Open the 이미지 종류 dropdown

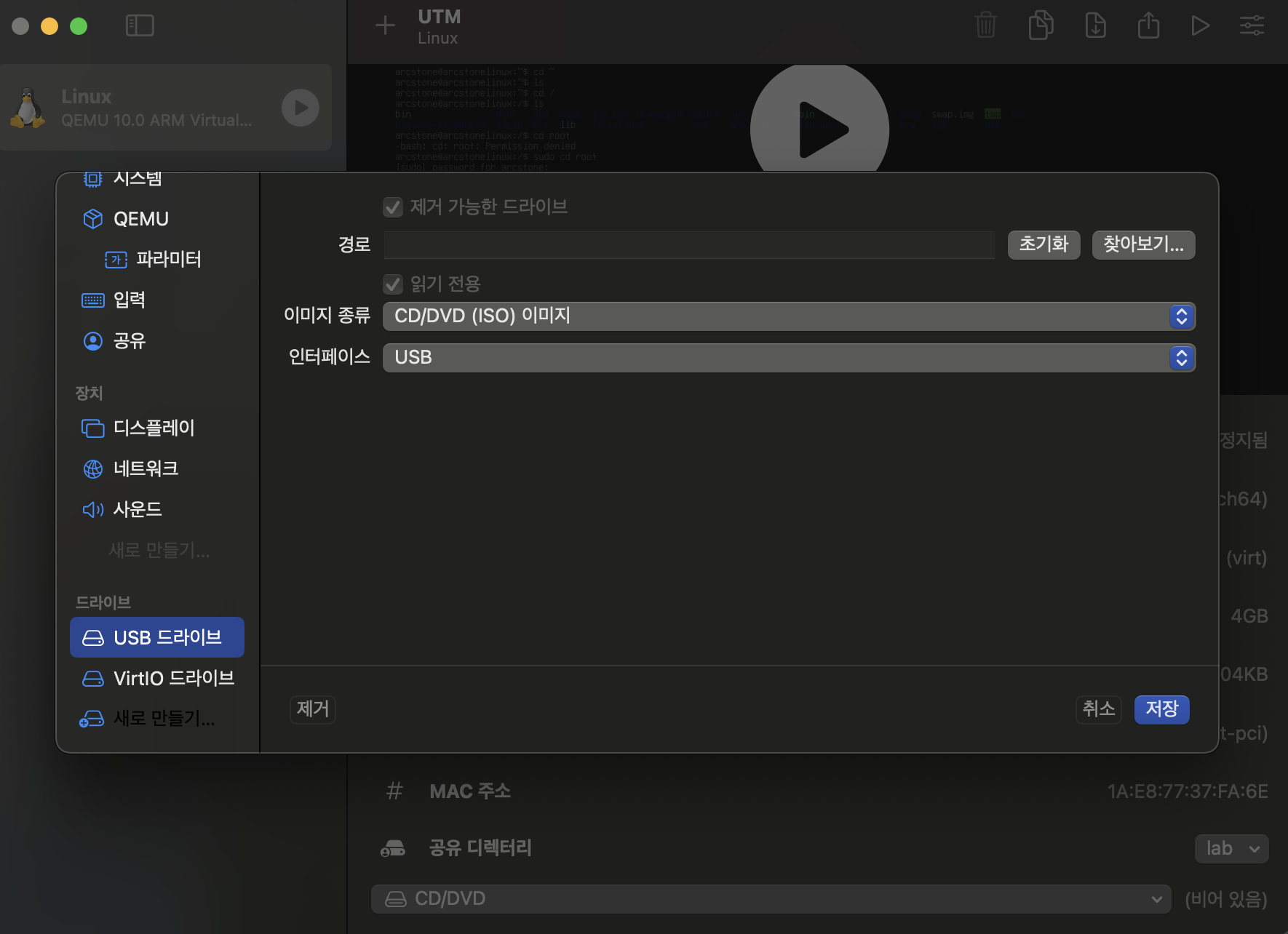point(789,316)
